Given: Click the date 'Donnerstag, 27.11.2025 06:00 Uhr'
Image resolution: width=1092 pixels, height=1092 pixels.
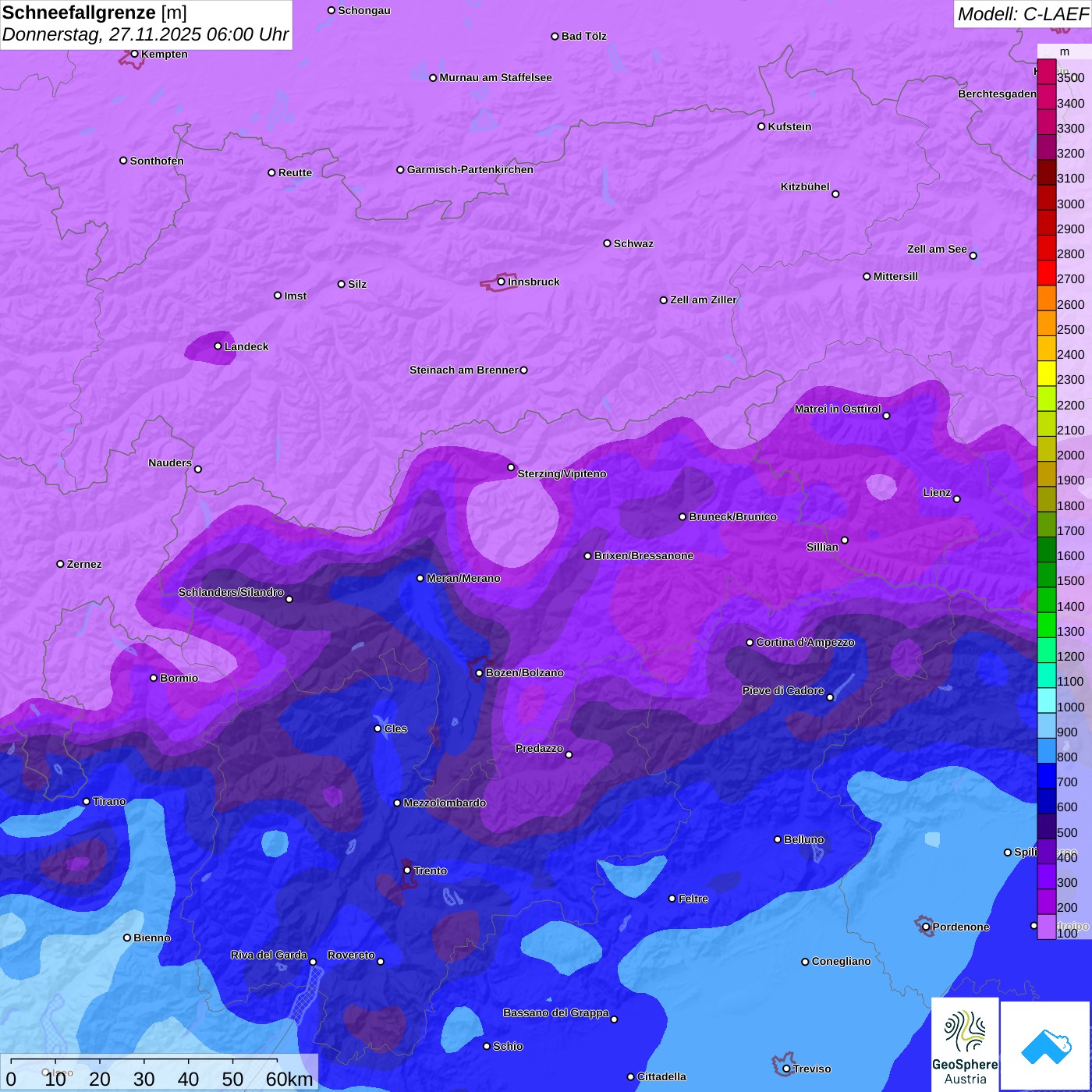Looking at the screenshot, I should tap(145, 34).
